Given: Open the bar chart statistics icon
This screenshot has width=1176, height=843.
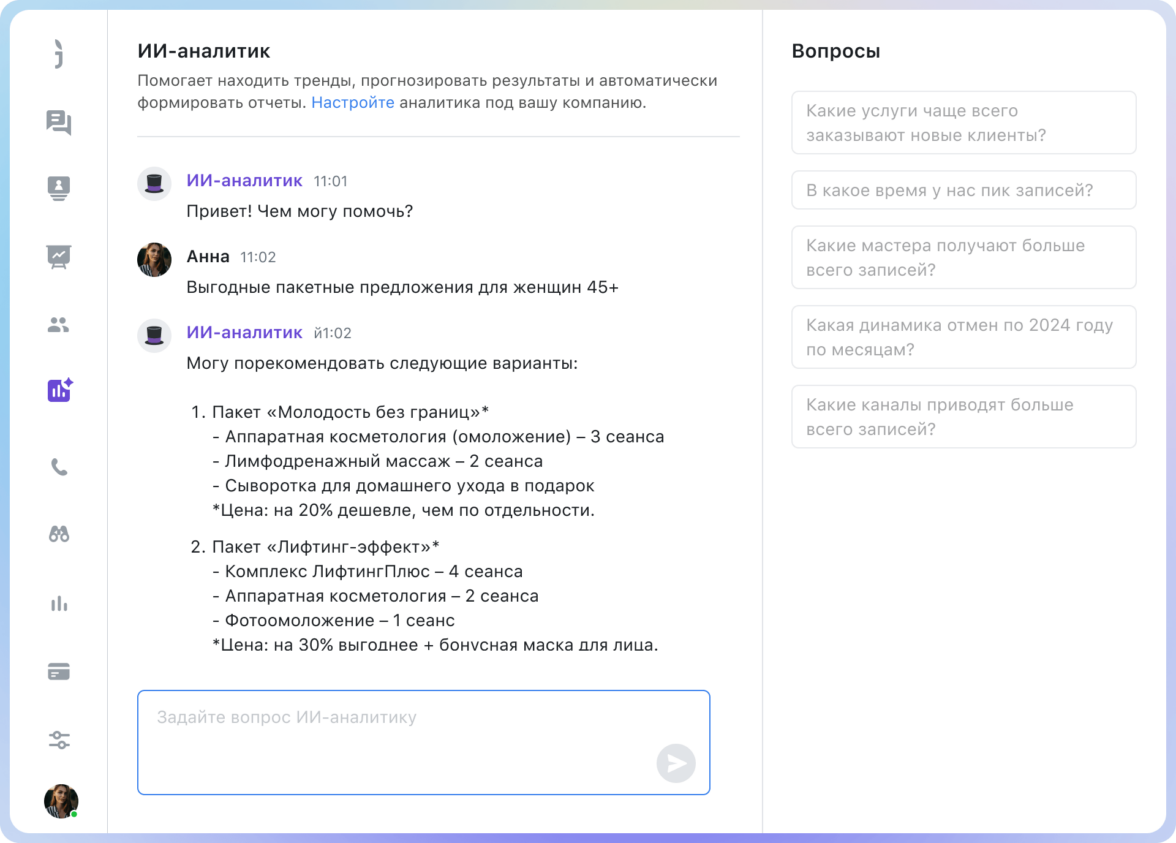Looking at the screenshot, I should click(58, 603).
